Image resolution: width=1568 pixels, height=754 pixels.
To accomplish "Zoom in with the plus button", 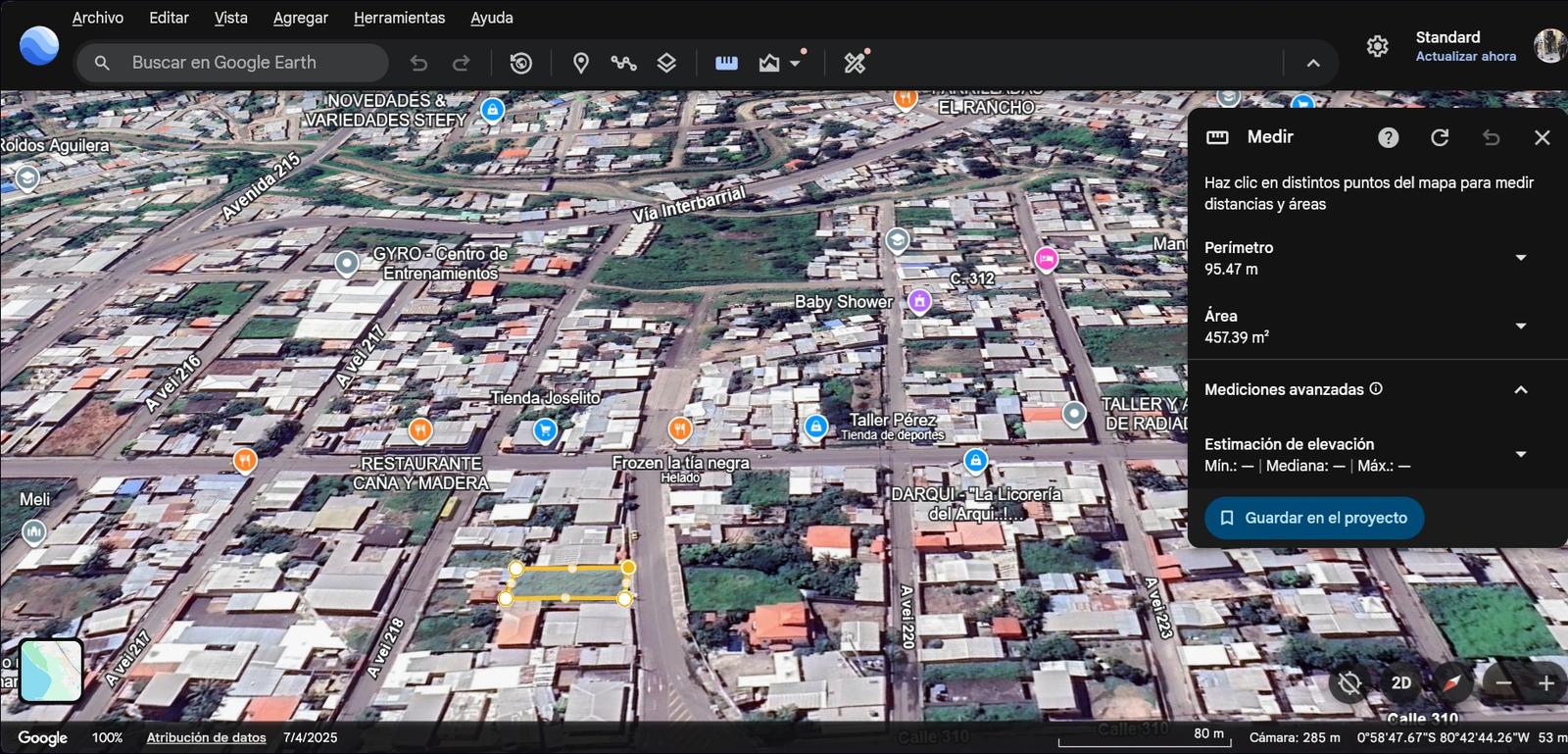I will pos(1546,683).
